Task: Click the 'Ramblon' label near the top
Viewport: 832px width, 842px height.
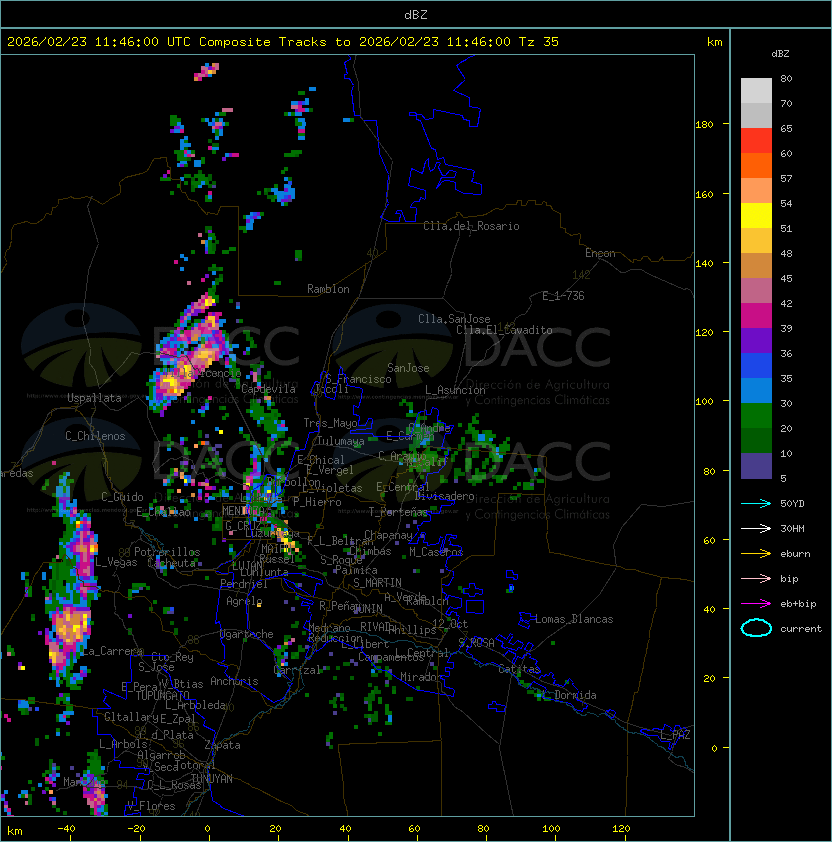Action: tap(328, 289)
